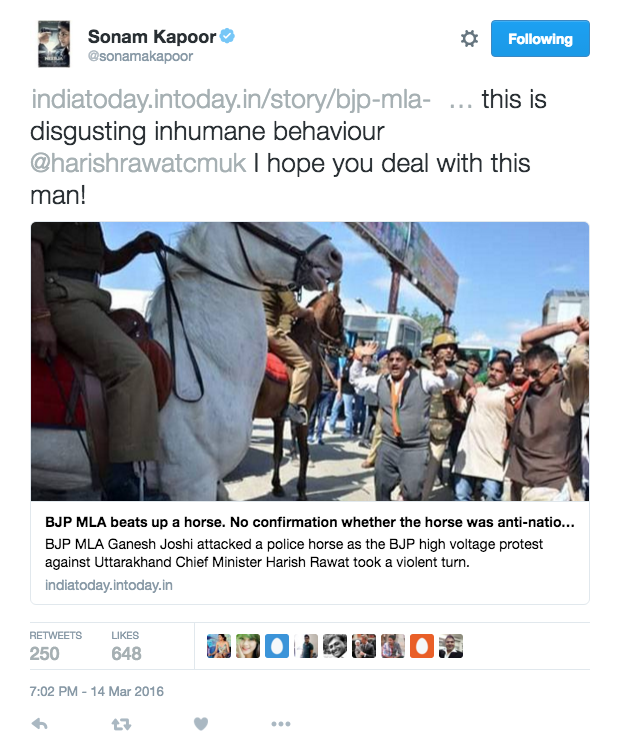
Task: Open the 'BJP MLA beats up a horse' headline
Action: (x=310, y=522)
